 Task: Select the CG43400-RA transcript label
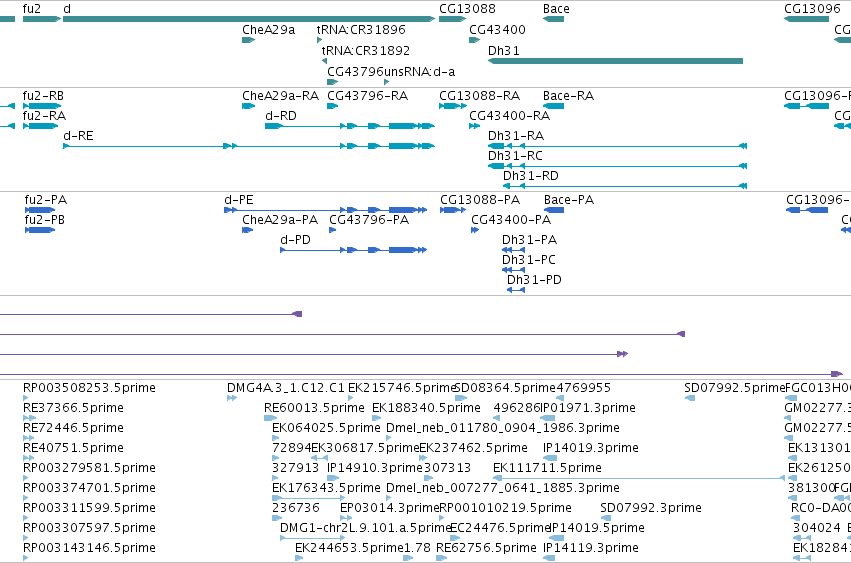510,116
